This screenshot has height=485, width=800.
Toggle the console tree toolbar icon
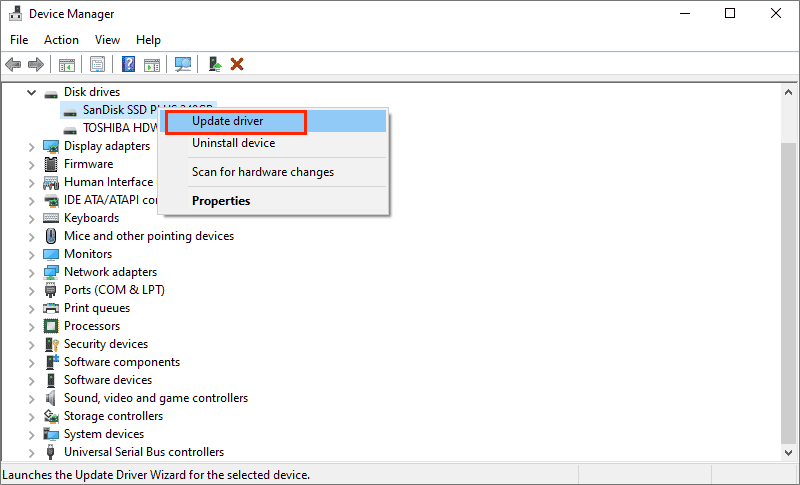(x=67, y=65)
